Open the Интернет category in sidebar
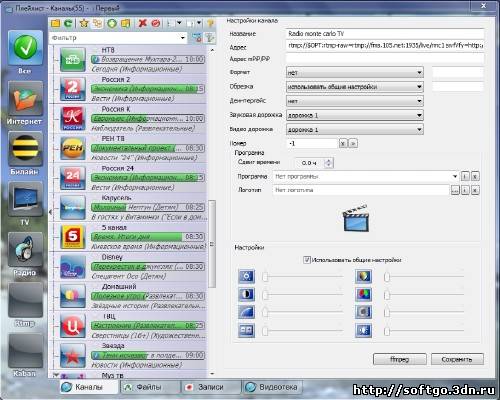The height and width of the screenshot is (400, 500). 25,99
